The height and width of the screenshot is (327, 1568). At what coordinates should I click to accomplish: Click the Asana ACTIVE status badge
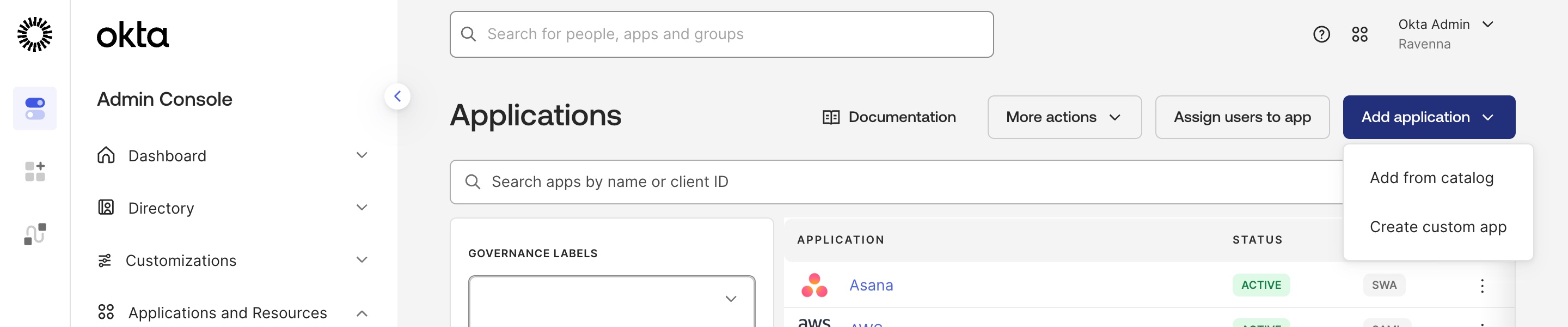(x=1260, y=285)
